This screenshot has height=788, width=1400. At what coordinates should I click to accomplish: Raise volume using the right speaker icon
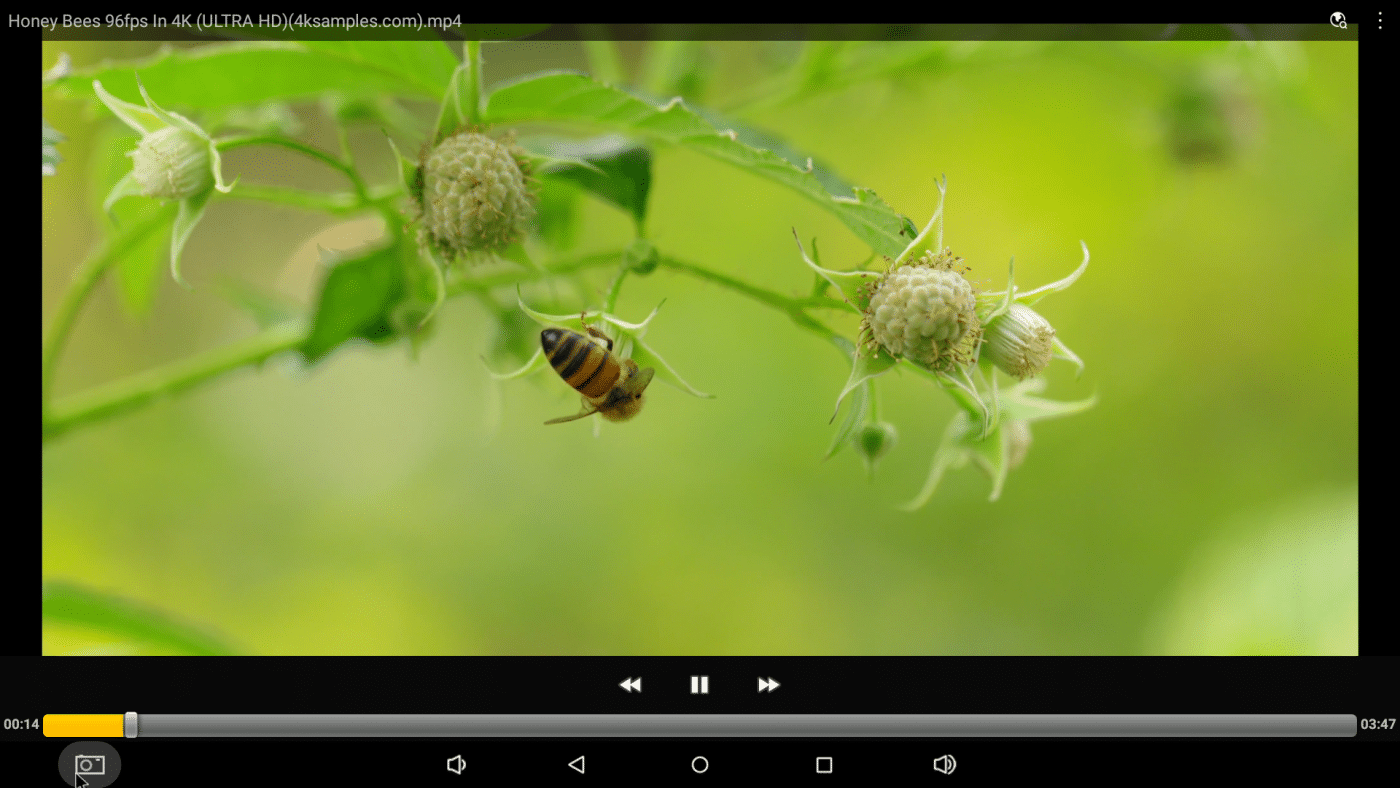pos(944,765)
